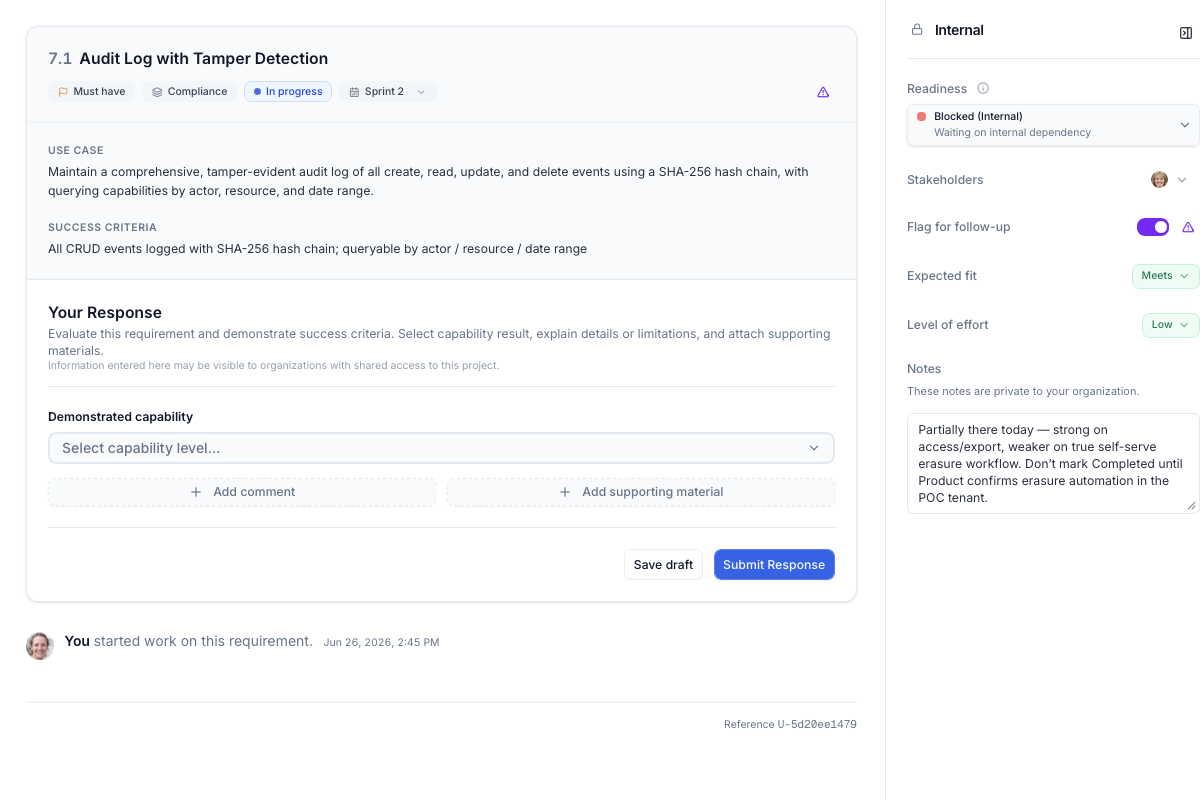The image size is (1200, 800).
Task: Open the Level of effort Low dropdown
Action: 1170,325
